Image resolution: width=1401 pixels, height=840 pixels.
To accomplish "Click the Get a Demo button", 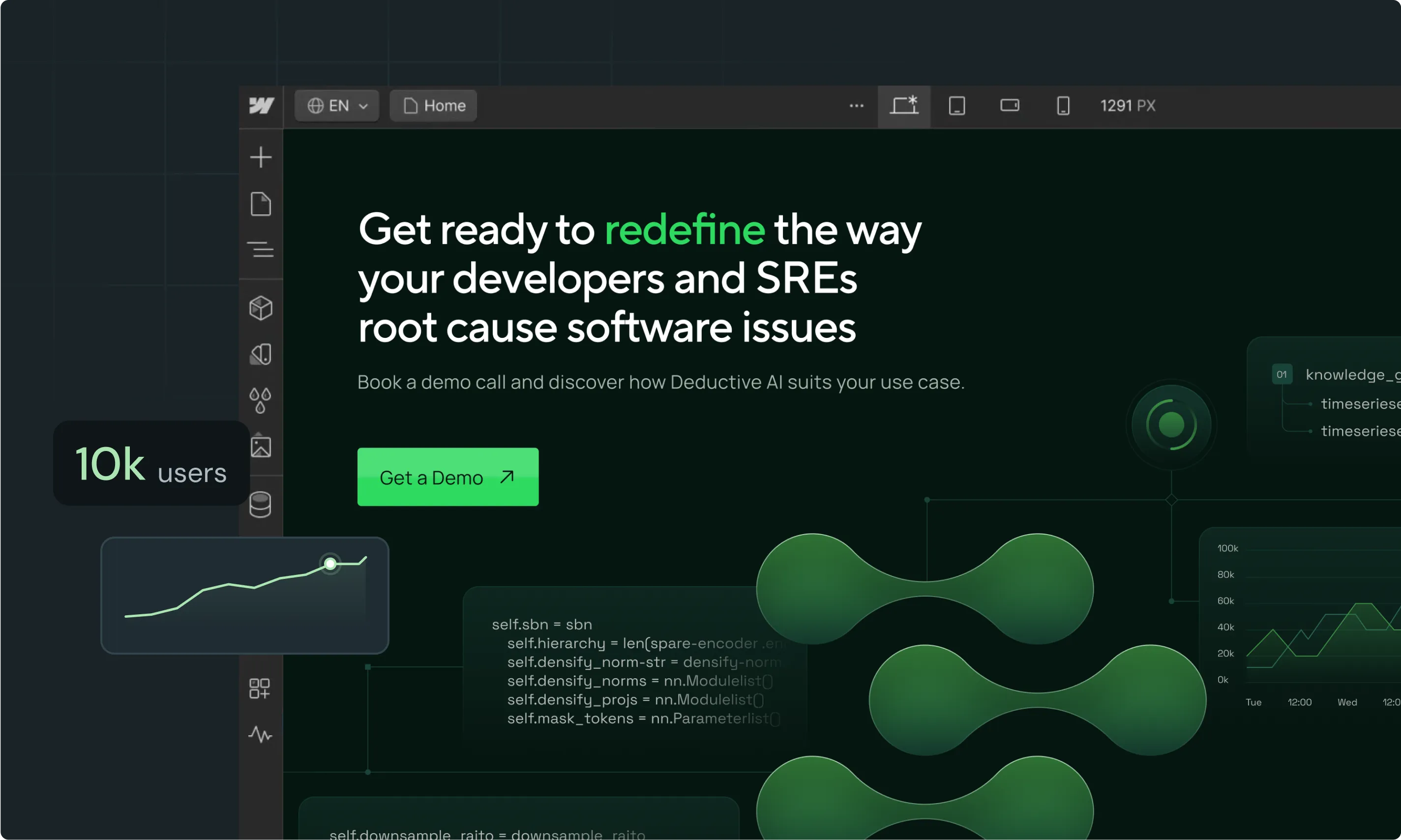I will click(x=448, y=477).
